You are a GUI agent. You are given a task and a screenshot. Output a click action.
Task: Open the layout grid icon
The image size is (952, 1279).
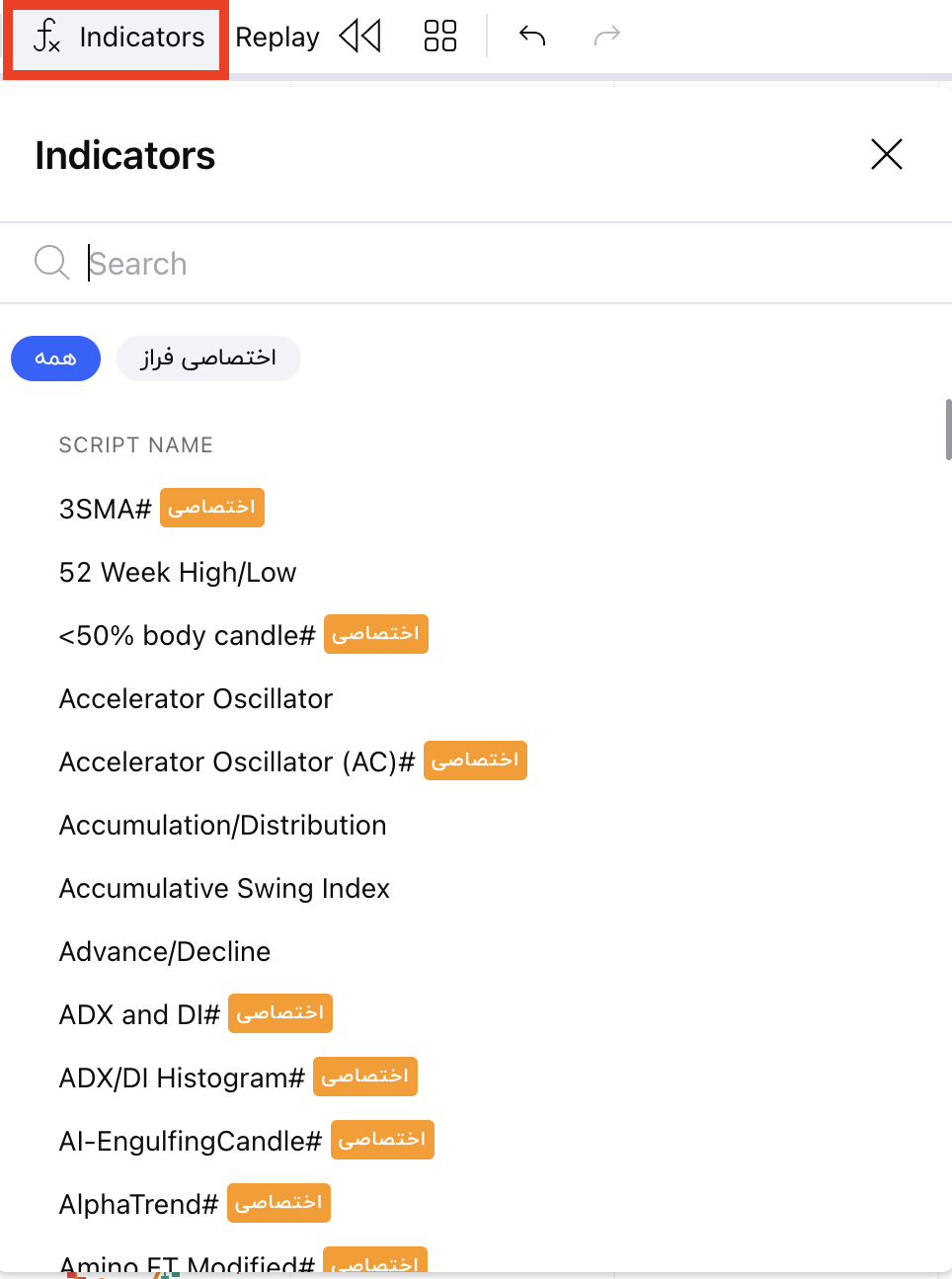coord(440,37)
